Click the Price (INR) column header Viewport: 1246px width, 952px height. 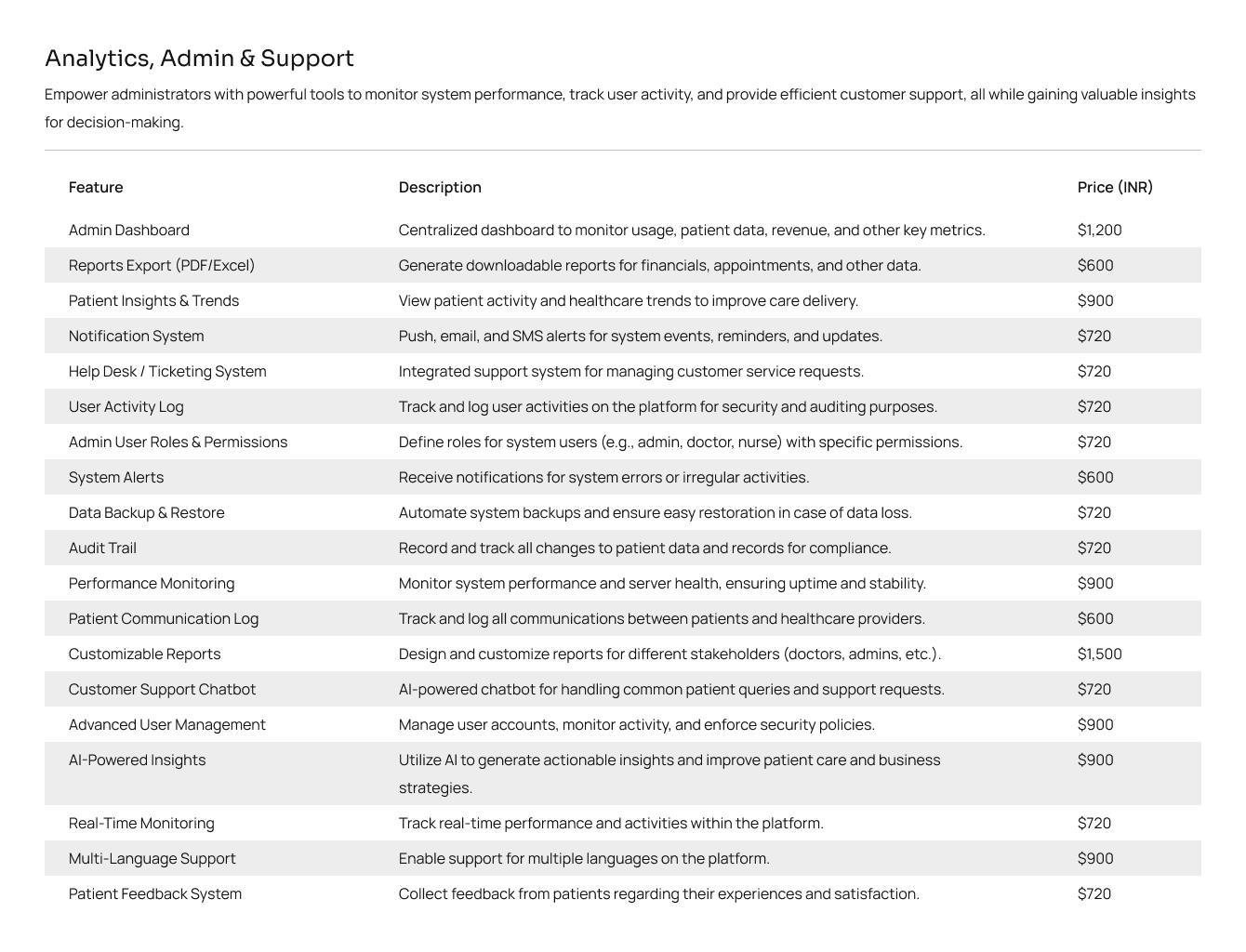pyautogui.click(x=1115, y=187)
